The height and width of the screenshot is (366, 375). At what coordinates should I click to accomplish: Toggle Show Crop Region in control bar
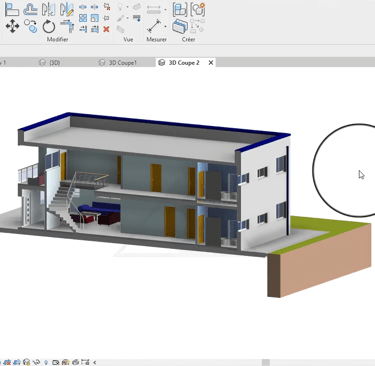coord(17,362)
